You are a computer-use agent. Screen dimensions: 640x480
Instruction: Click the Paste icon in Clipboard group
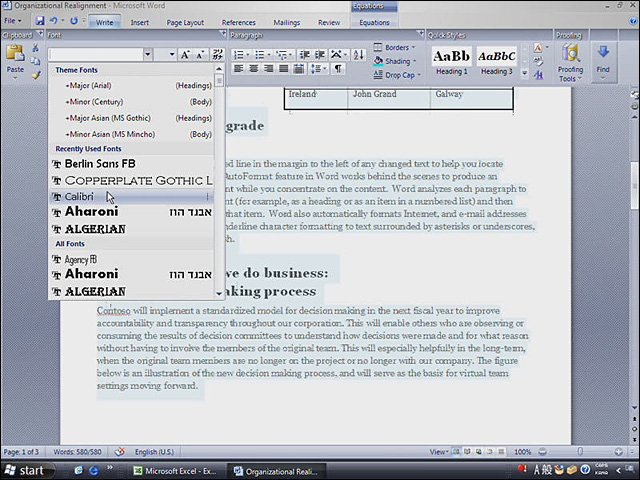pyautogui.click(x=15, y=54)
